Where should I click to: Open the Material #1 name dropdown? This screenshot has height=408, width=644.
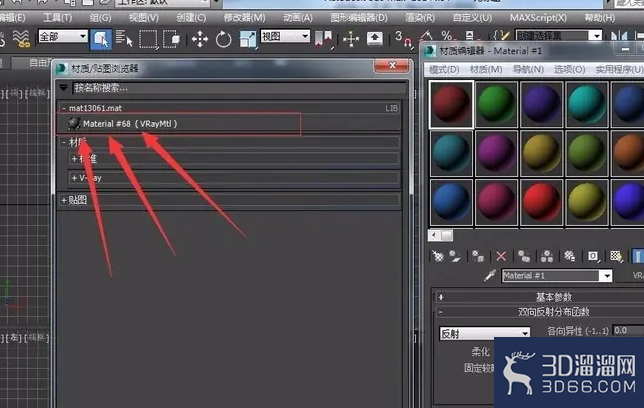pyautogui.click(x=607, y=276)
